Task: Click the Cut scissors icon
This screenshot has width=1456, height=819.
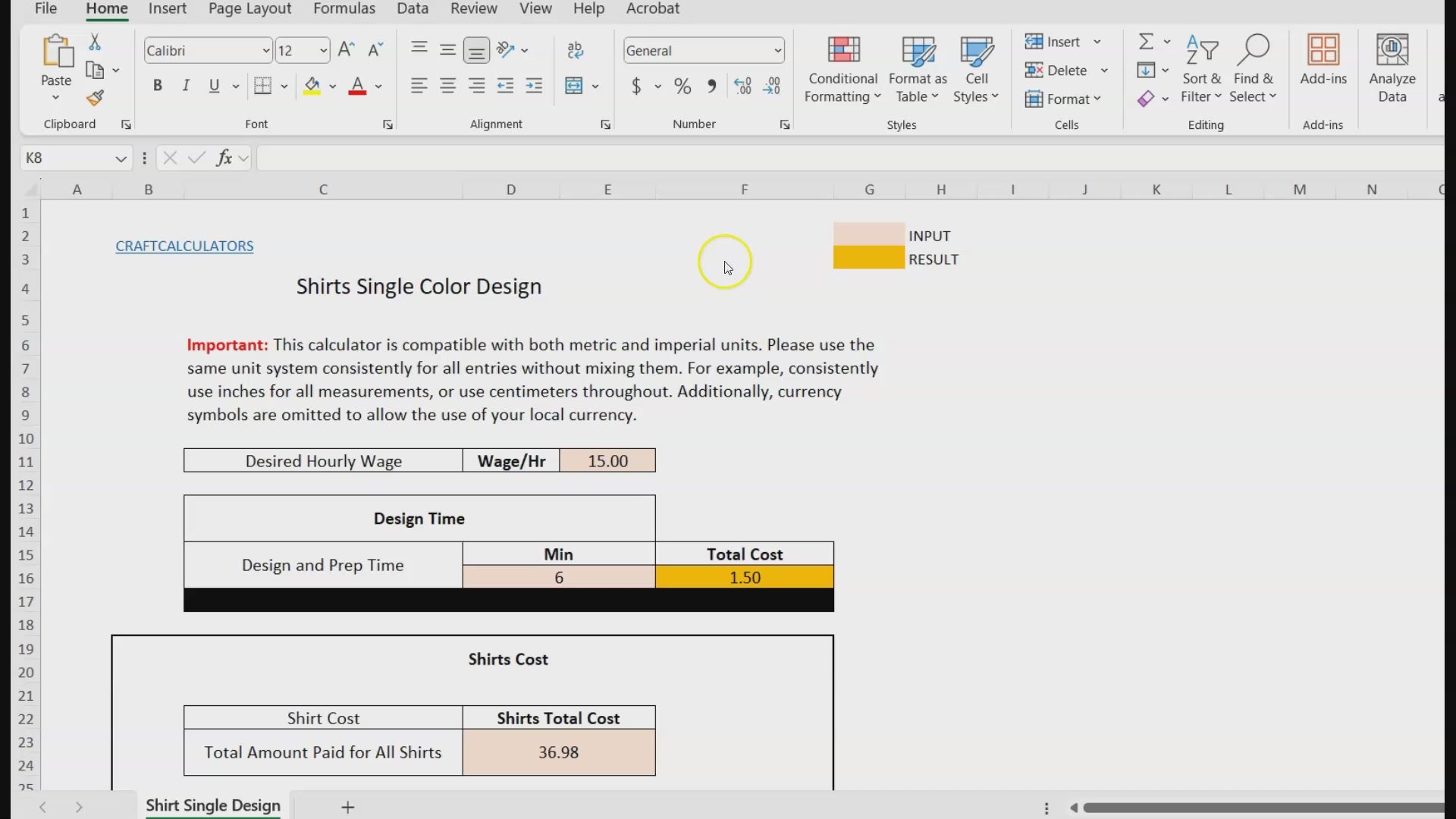Action: [x=95, y=42]
